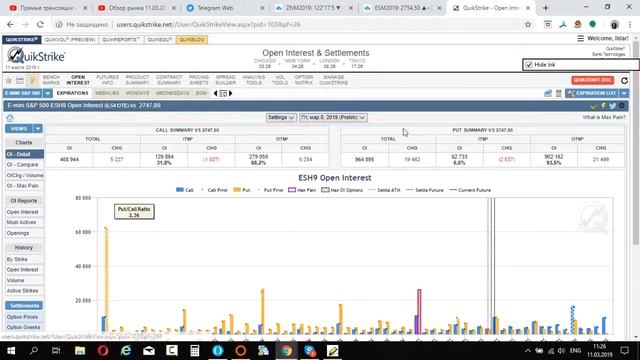This screenshot has width=640, height=360.
Task: Toggle the Max Pain series in legend
Action: (x=302, y=190)
